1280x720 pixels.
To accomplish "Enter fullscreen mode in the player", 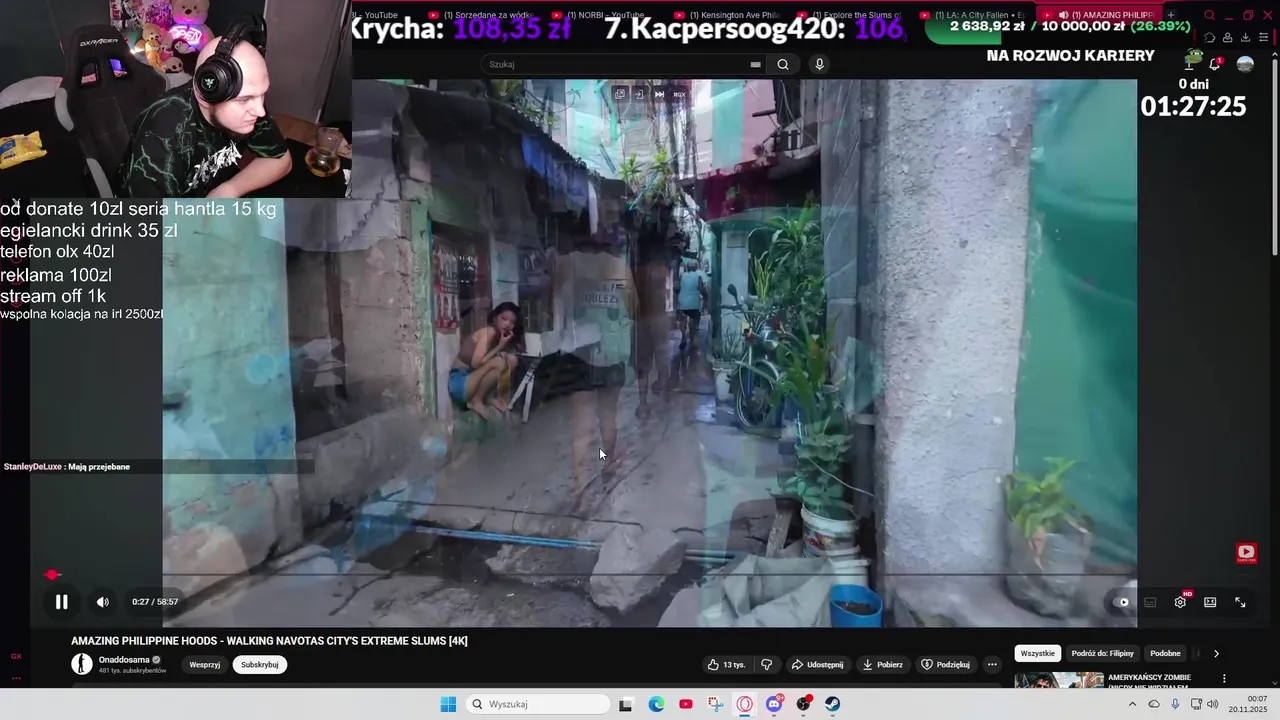I will [1240, 602].
